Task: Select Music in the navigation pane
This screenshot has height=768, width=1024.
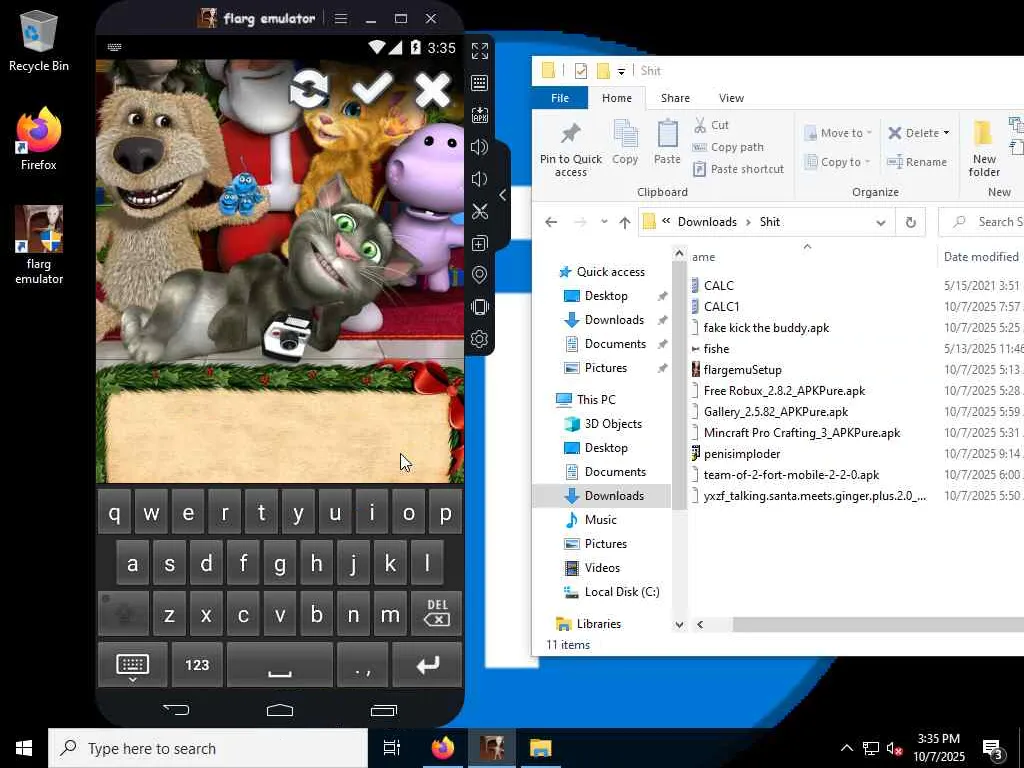Action: (x=600, y=520)
